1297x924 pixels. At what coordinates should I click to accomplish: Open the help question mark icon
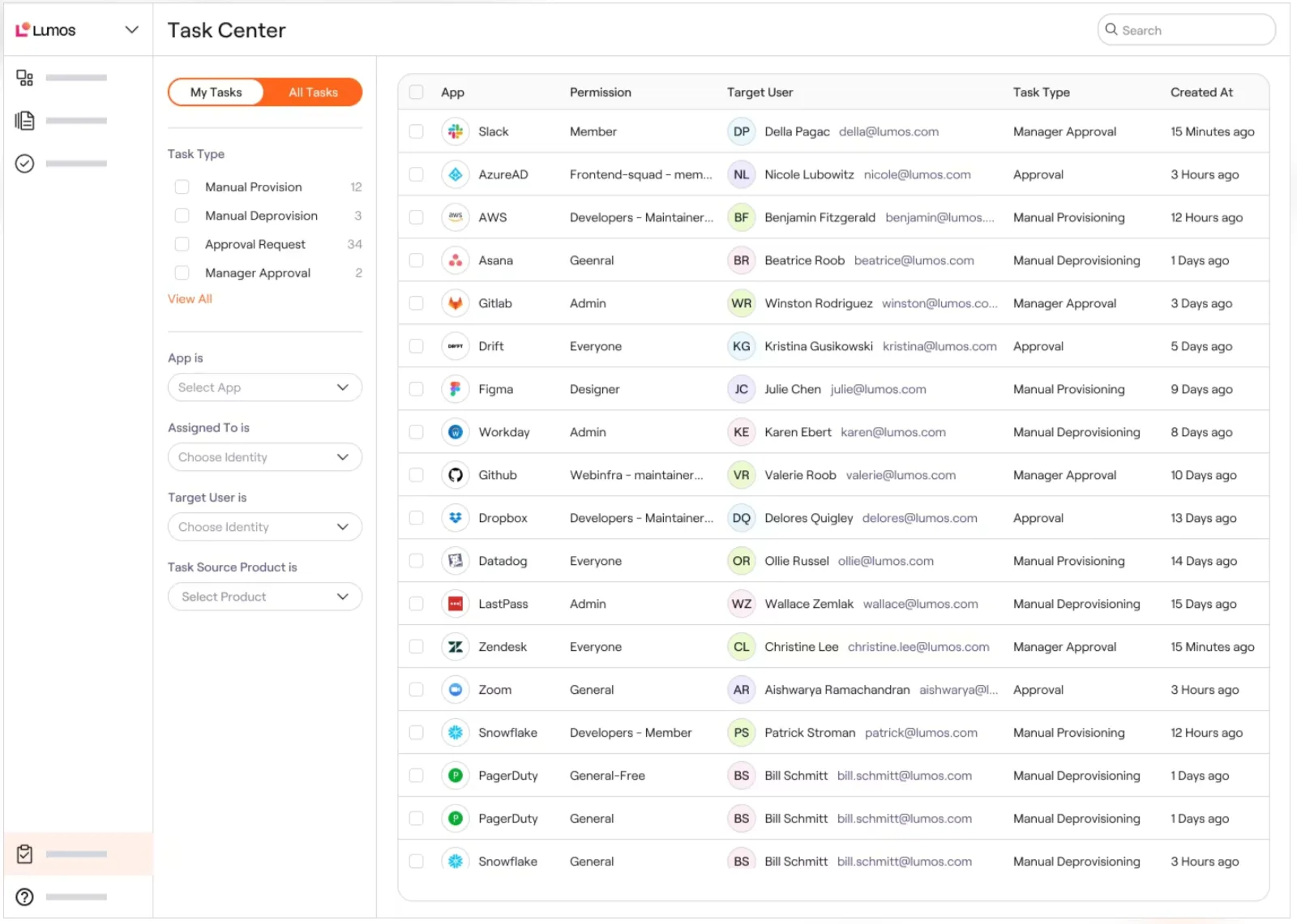click(25, 896)
